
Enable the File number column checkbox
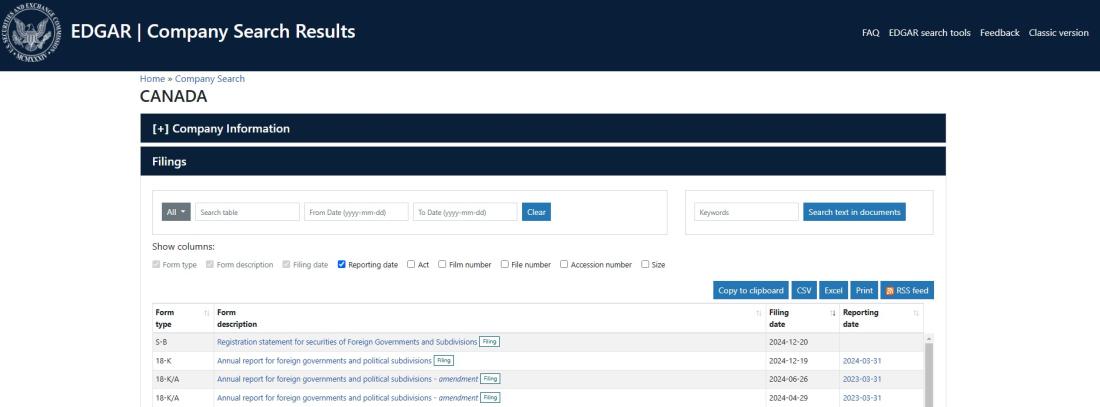(x=504, y=265)
